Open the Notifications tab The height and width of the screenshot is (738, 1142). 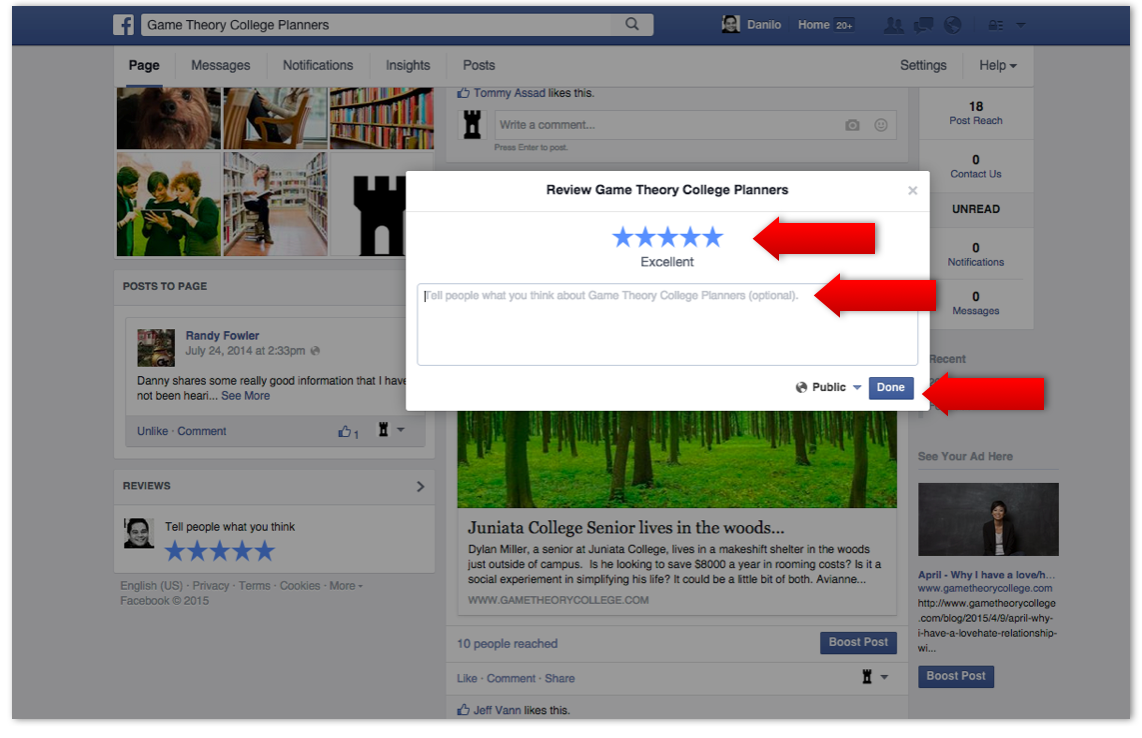[318, 66]
